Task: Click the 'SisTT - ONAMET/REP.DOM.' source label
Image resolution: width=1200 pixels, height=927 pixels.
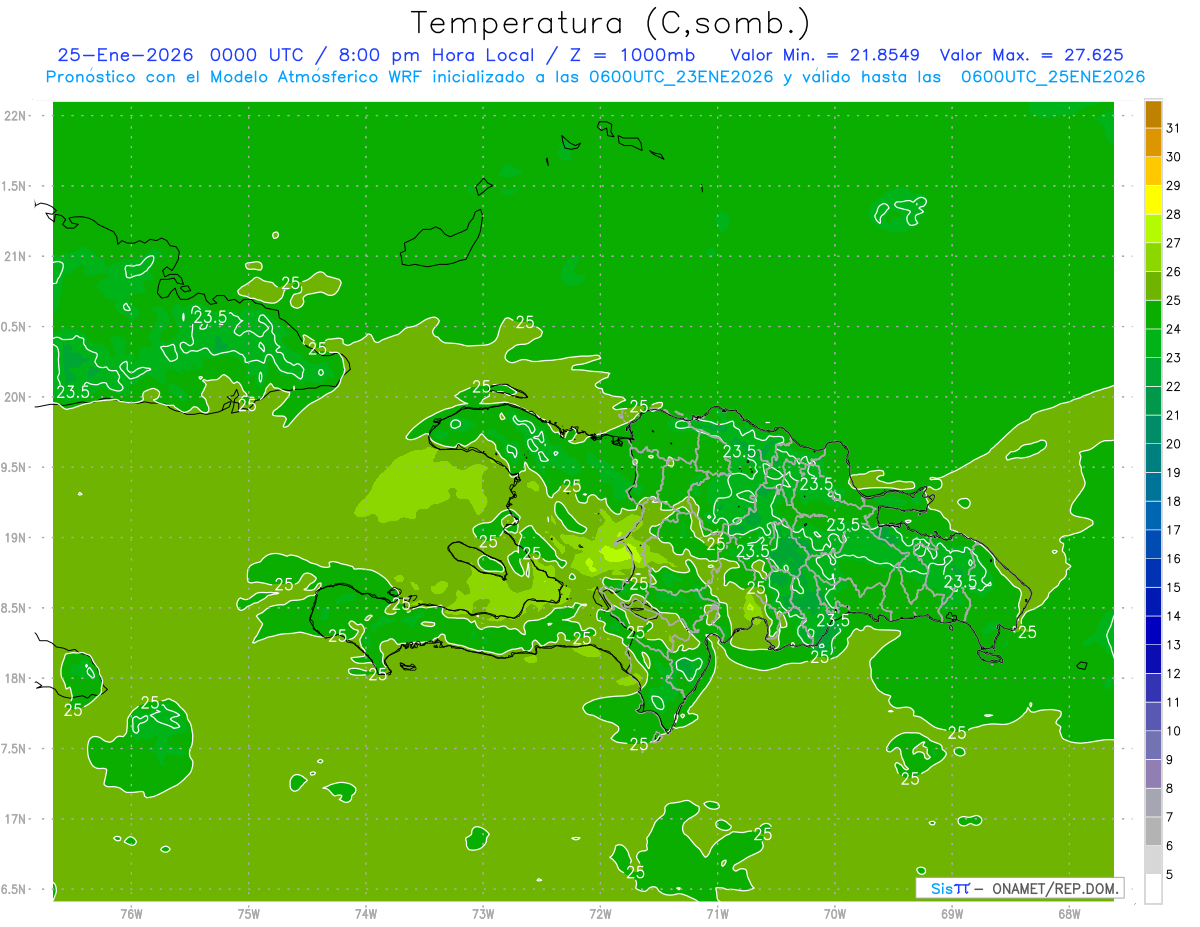Action: tap(1019, 888)
